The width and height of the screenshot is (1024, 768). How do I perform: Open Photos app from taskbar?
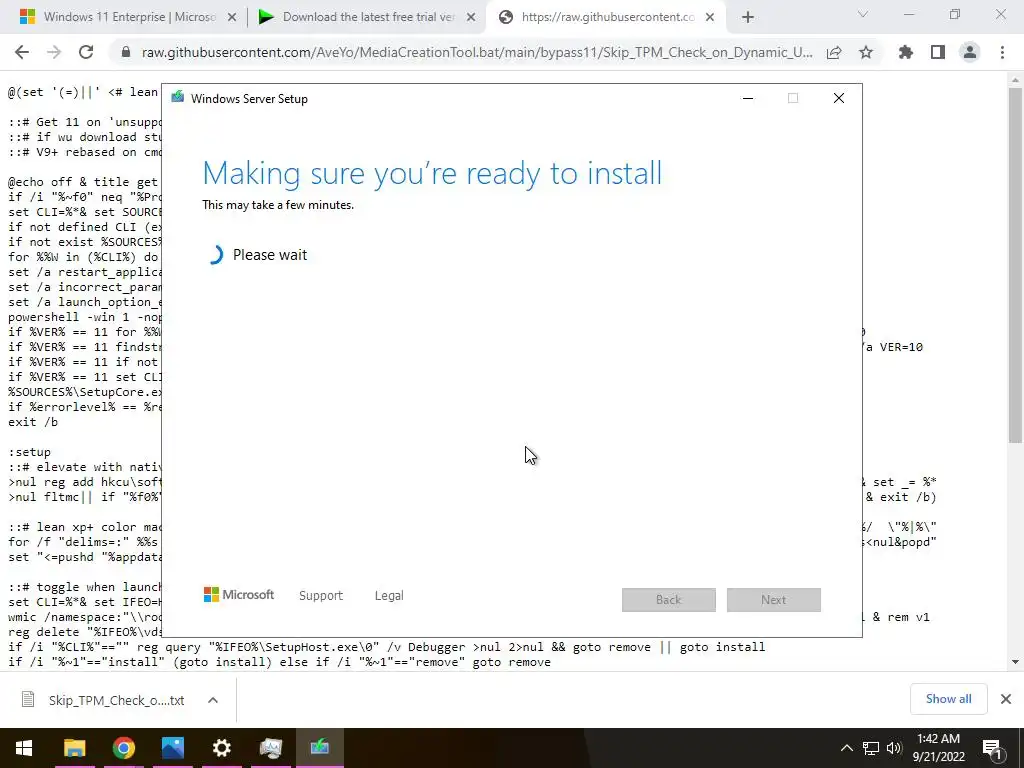(x=172, y=748)
